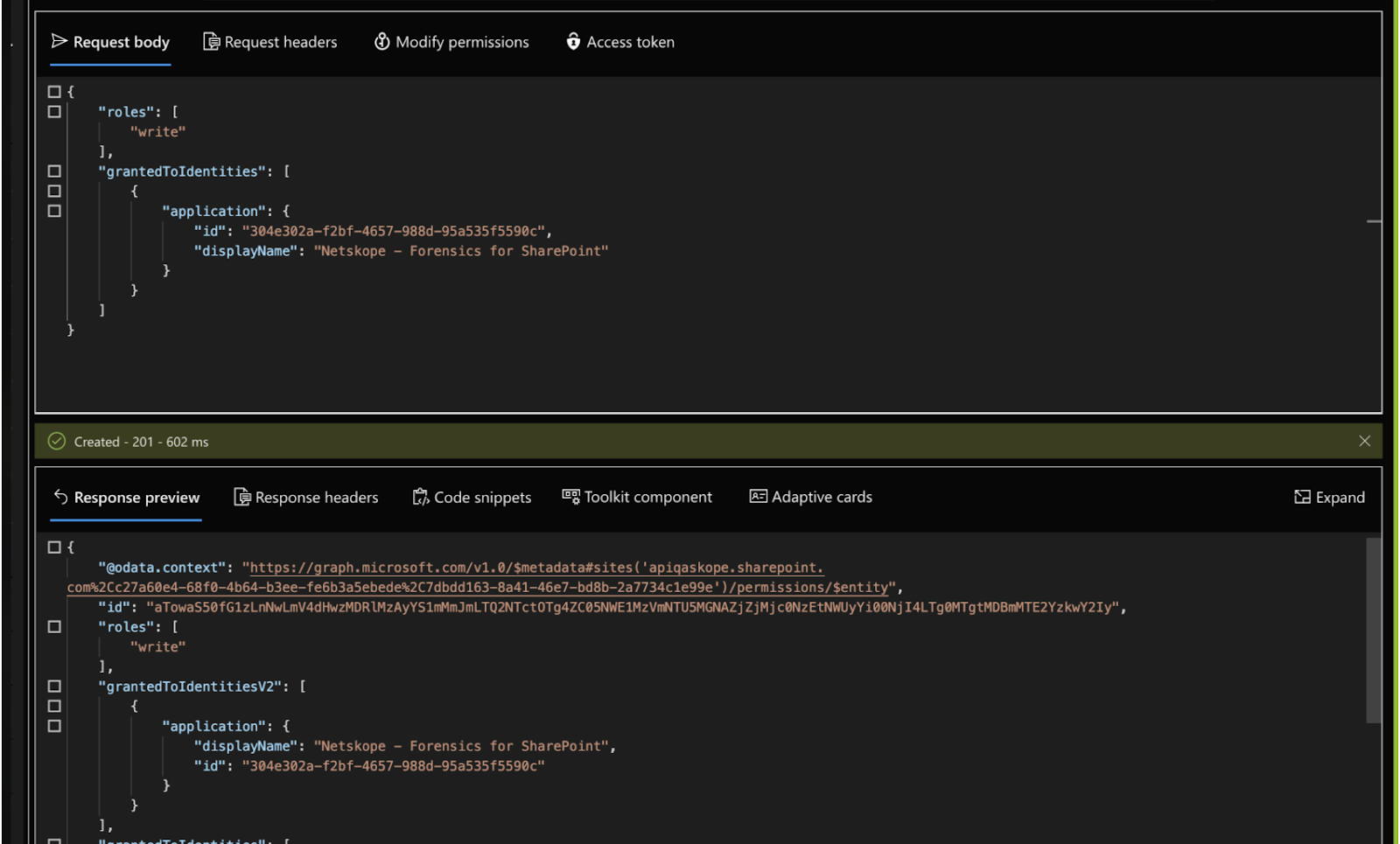The height and width of the screenshot is (844, 1400).
Task: Collapse the request body "roles" array
Action: click(54, 112)
